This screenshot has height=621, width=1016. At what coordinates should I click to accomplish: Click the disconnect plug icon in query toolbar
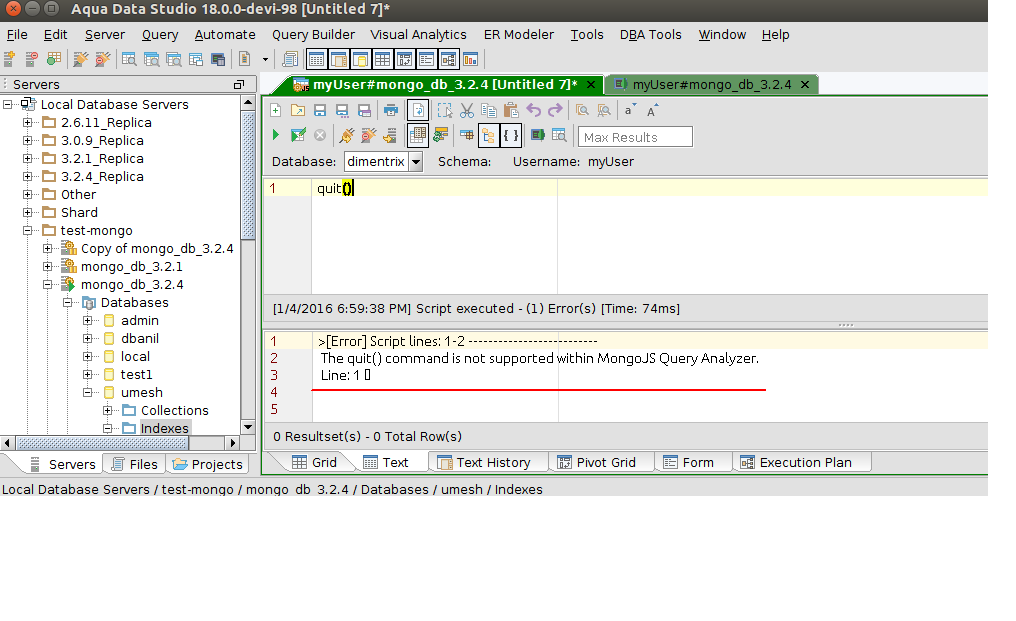pyautogui.click(x=369, y=135)
